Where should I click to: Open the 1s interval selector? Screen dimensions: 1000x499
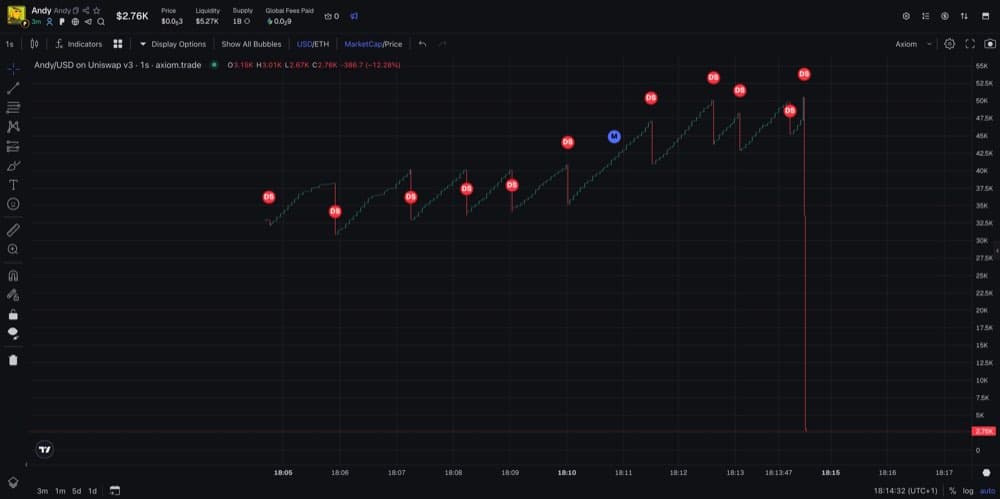pyautogui.click(x=10, y=44)
